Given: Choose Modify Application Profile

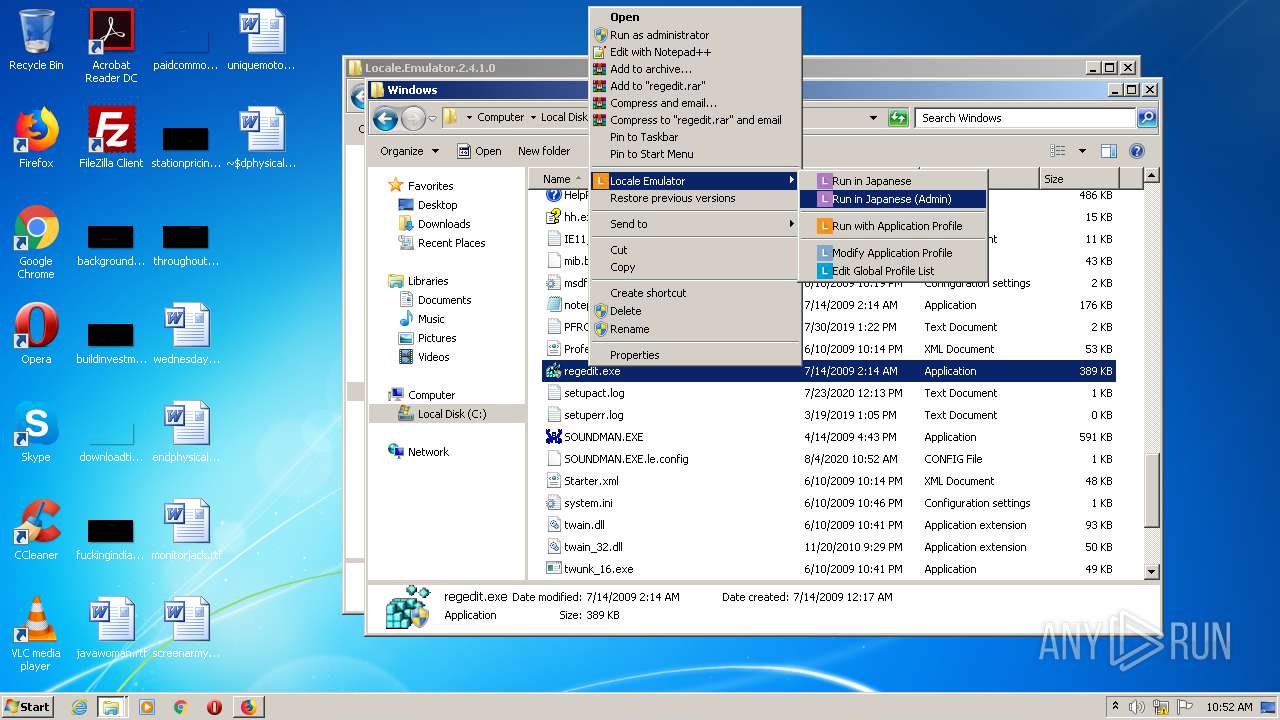Looking at the screenshot, I should tap(893, 253).
